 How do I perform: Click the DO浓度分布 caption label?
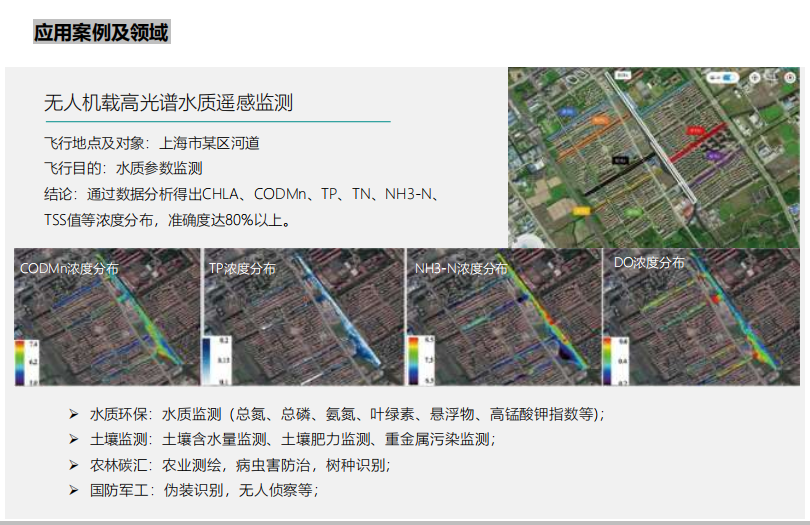click(x=649, y=262)
